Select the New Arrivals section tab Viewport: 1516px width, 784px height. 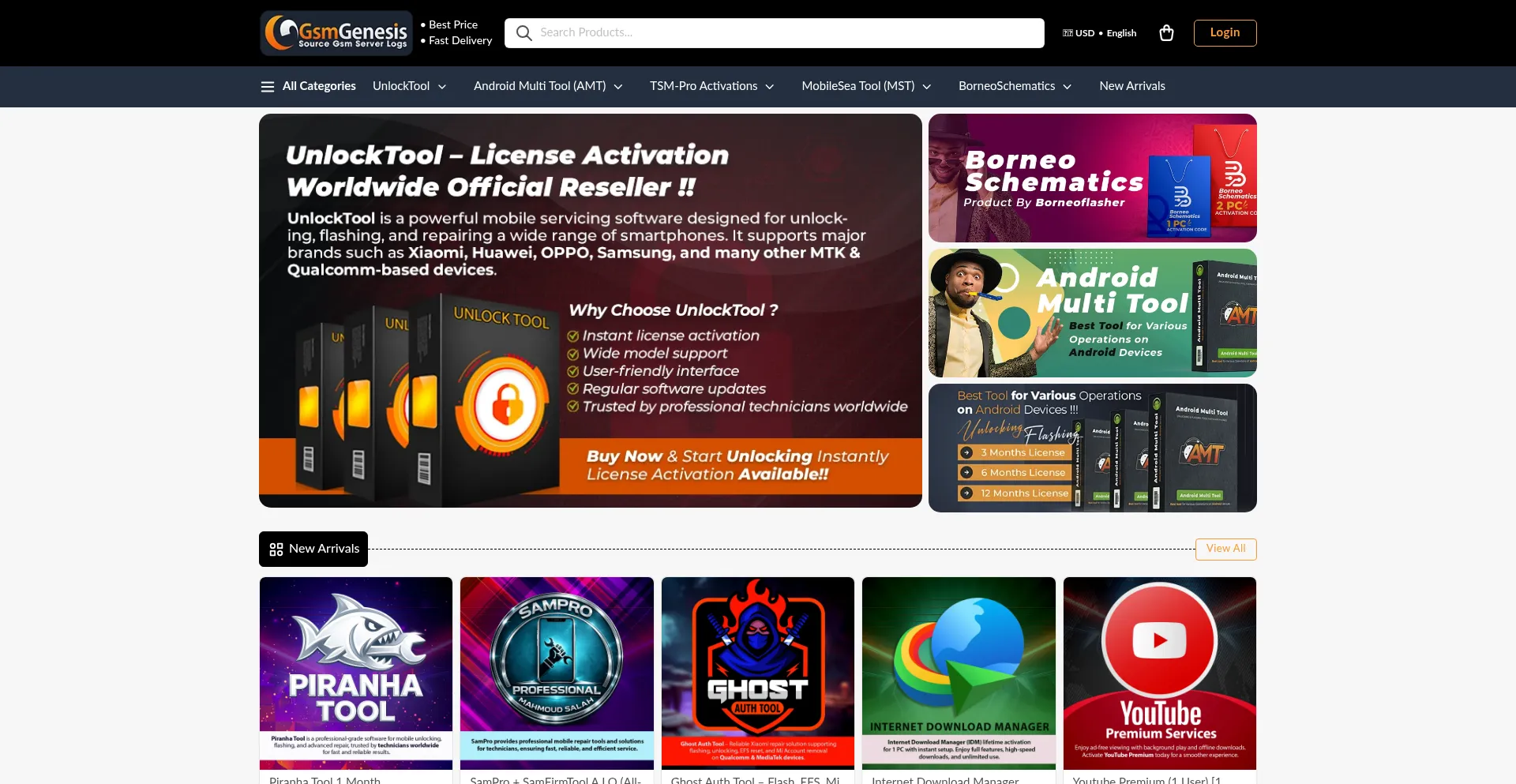click(313, 549)
